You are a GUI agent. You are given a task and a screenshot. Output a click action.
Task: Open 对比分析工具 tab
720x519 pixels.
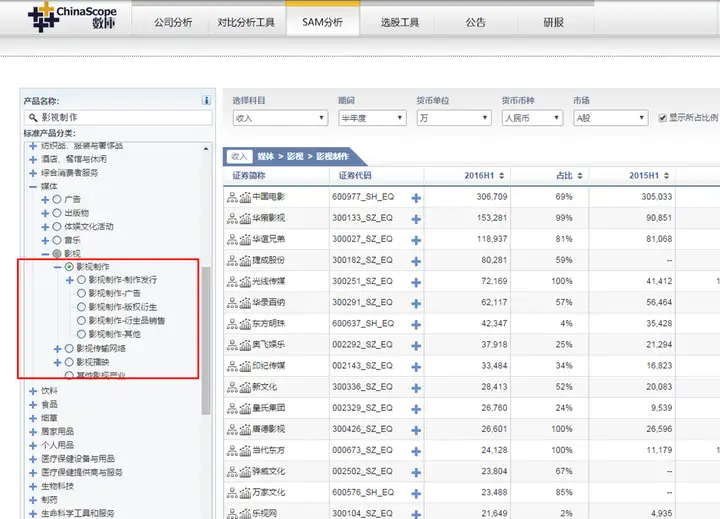246,22
